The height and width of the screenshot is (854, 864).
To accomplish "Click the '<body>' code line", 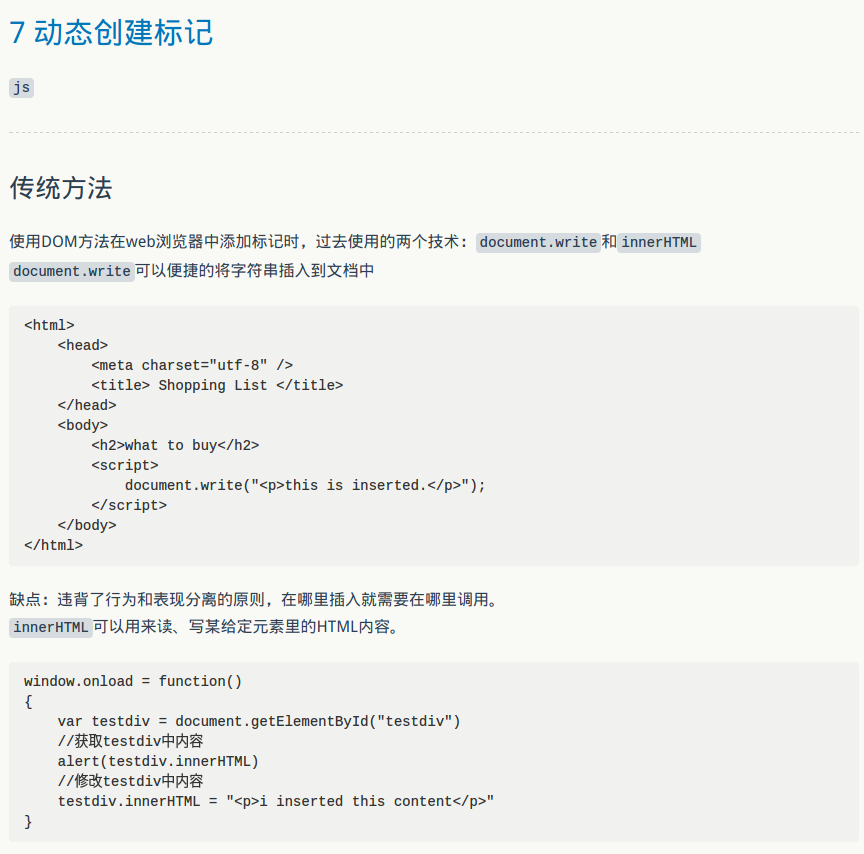I will click(x=83, y=425).
